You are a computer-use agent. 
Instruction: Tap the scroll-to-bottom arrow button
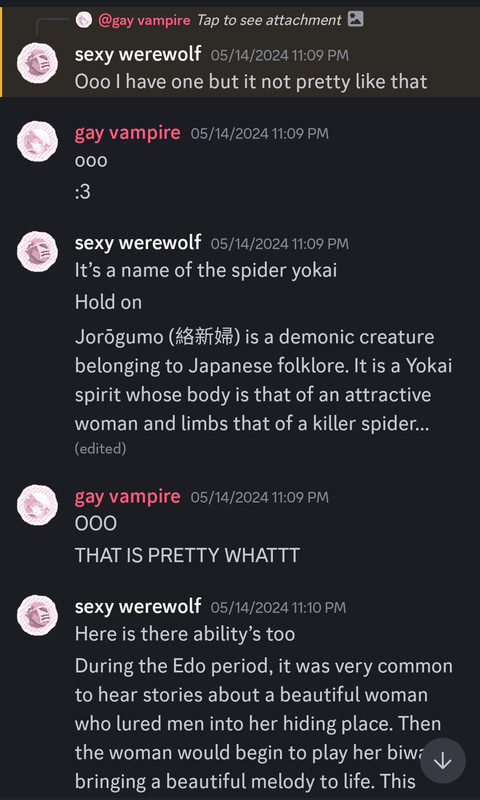click(443, 761)
